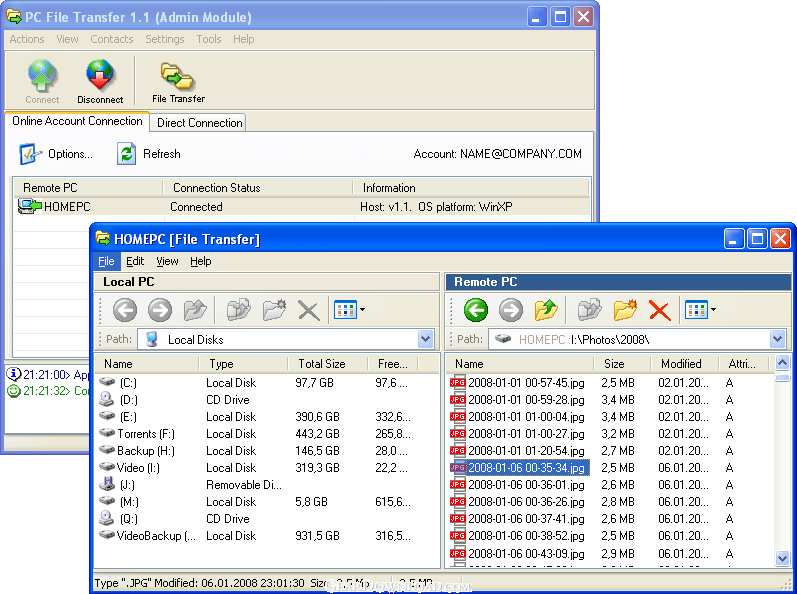Sort local list by Total Size column
The height and width of the screenshot is (594, 797).
pyautogui.click(x=327, y=364)
